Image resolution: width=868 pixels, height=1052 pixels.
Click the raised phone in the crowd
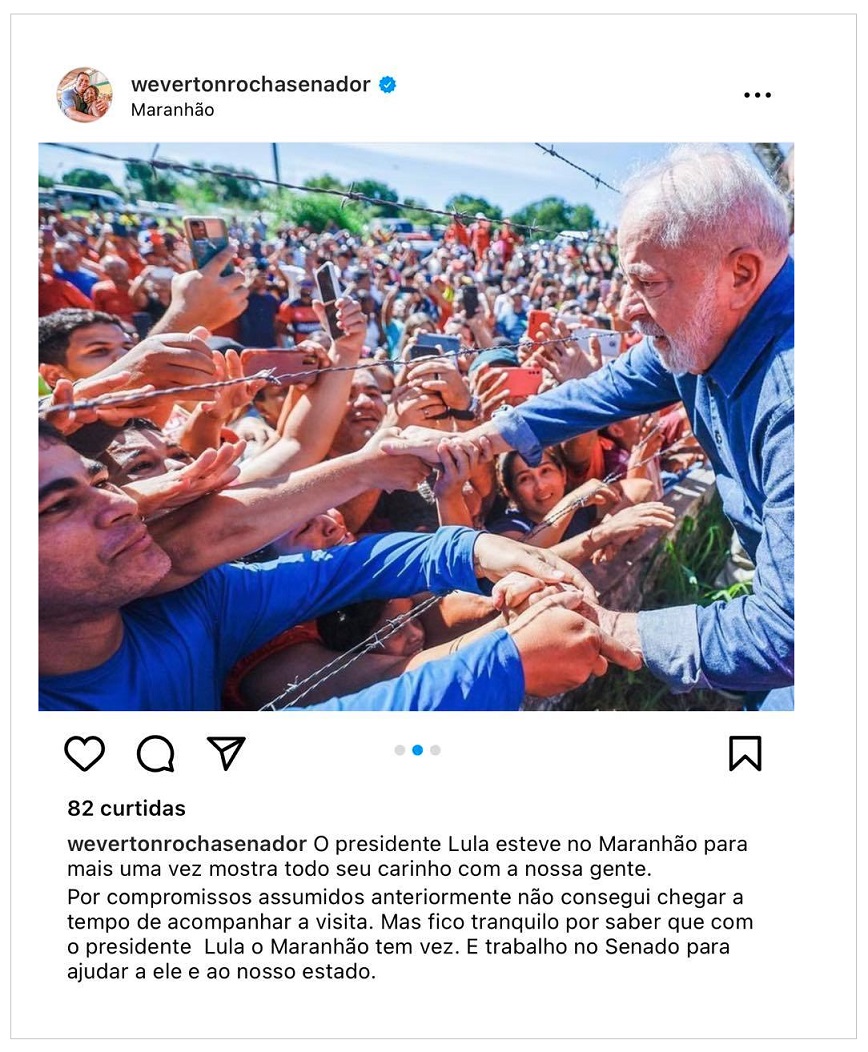pos(207,244)
